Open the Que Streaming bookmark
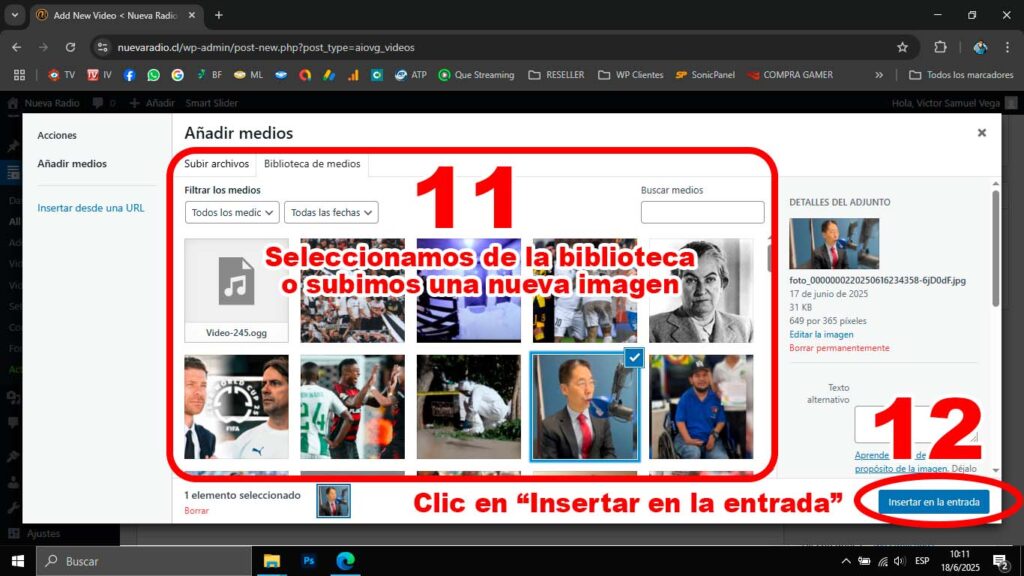 pyautogui.click(x=476, y=75)
